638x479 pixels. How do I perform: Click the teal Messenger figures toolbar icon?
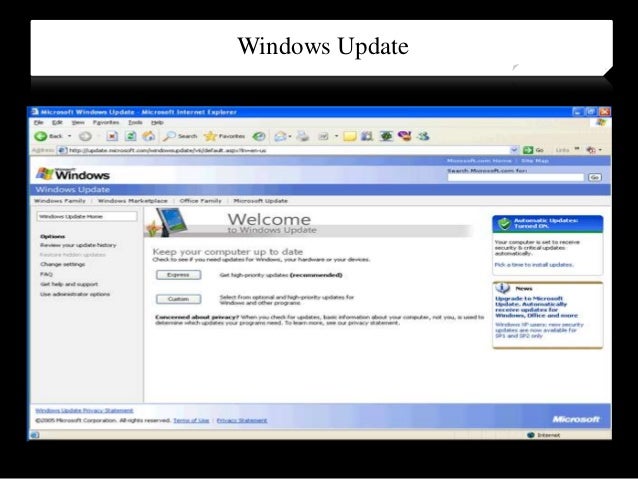click(424, 136)
